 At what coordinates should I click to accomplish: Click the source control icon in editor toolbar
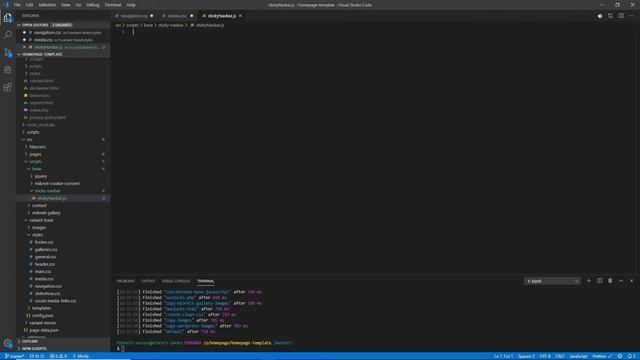click(600, 16)
